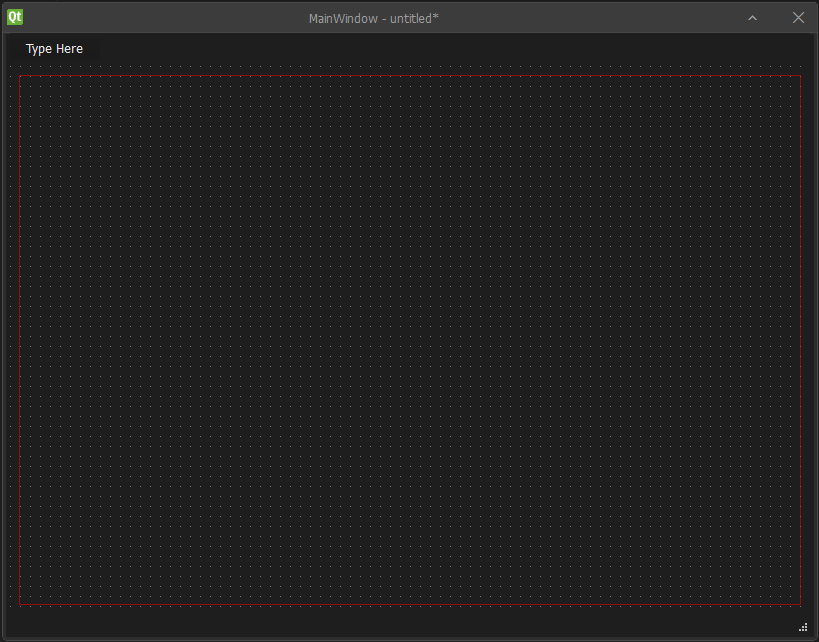819x642 pixels.
Task: Close the MainWindow - untitled* form
Action: point(798,18)
